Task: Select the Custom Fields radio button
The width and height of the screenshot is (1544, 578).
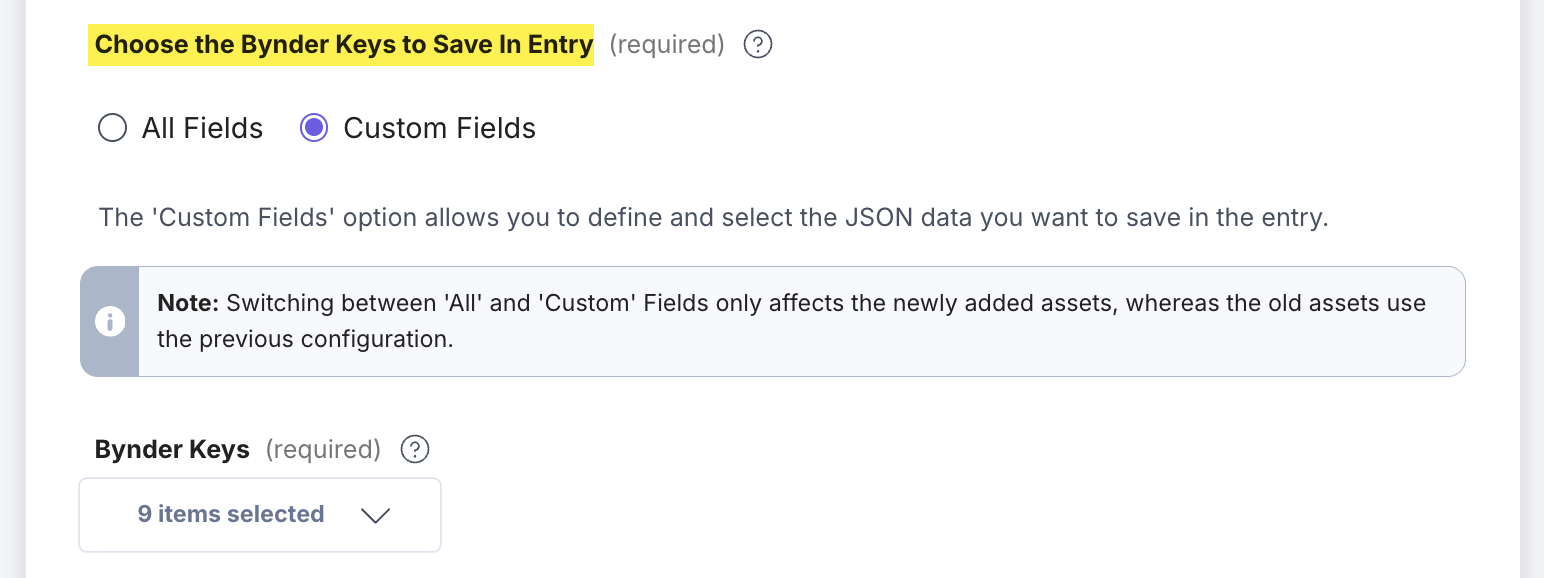Action: point(313,128)
